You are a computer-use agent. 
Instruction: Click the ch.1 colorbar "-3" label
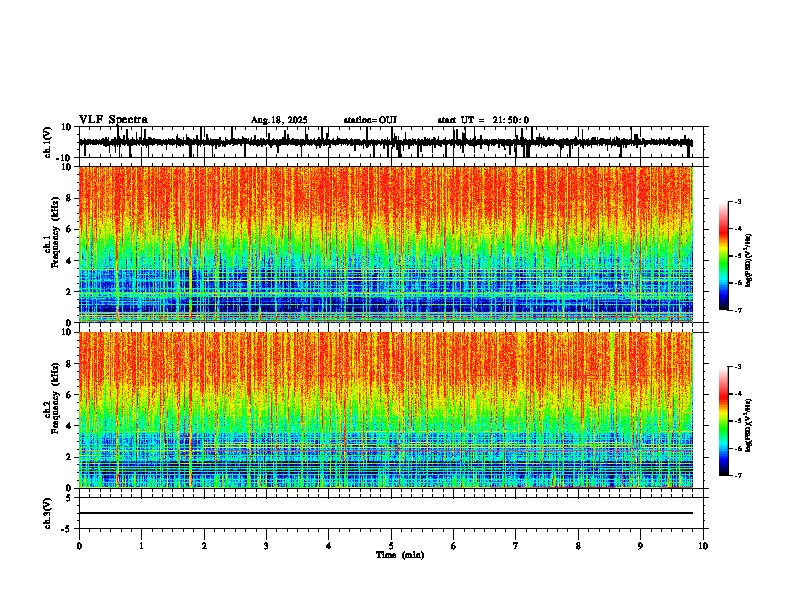(x=737, y=201)
